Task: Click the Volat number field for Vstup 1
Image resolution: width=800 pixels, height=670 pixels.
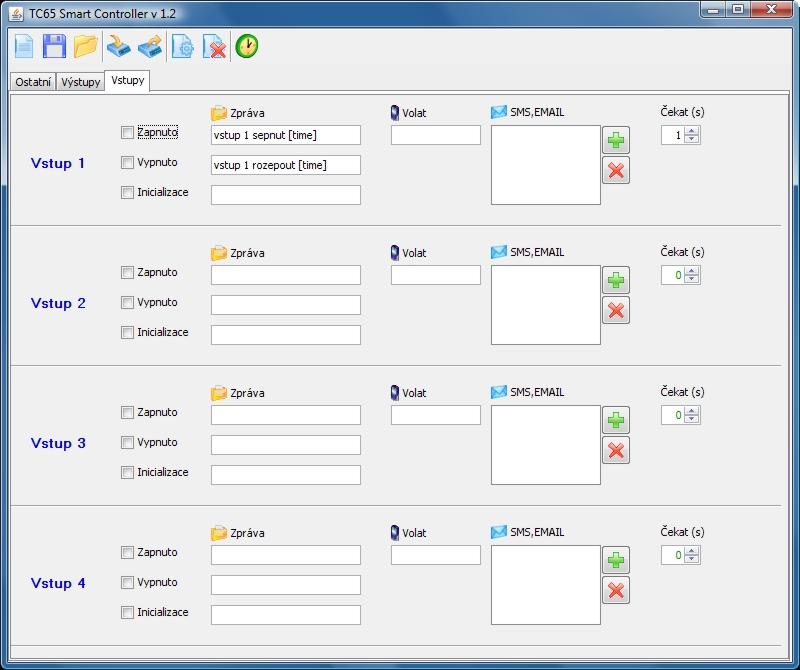Action: [436, 135]
